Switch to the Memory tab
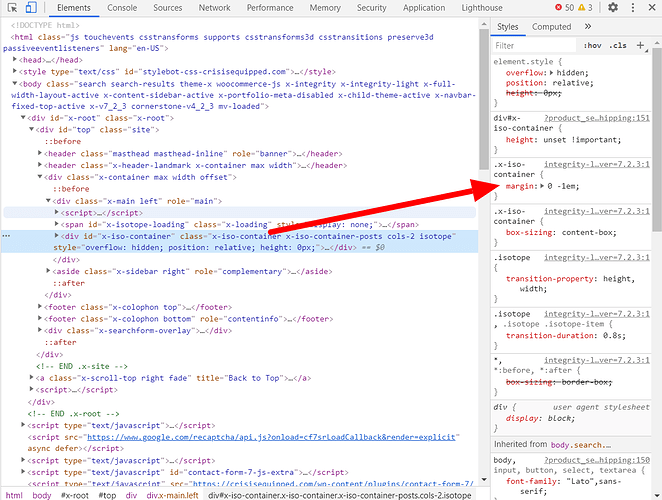Screen dimensions: 662x500 pos(325,8)
